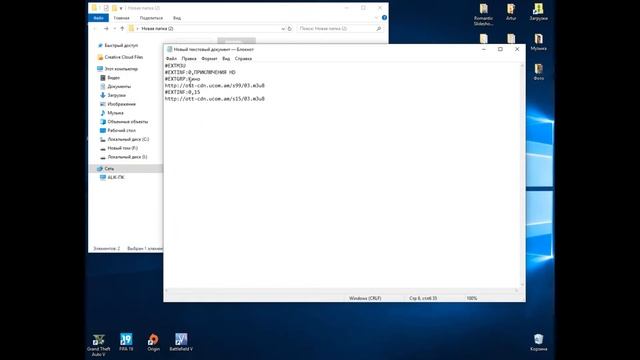Click the #EXTINF:0,15 line in Notepad
Image resolution: width=640 pixels, height=360 pixels.
pos(182,92)
